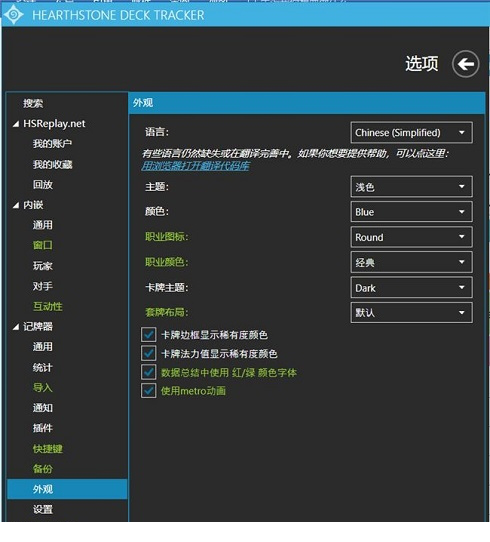This screenshot has height=542, width=490.
Task: Select 快捷键 in the sidebar
Action: 48,449
